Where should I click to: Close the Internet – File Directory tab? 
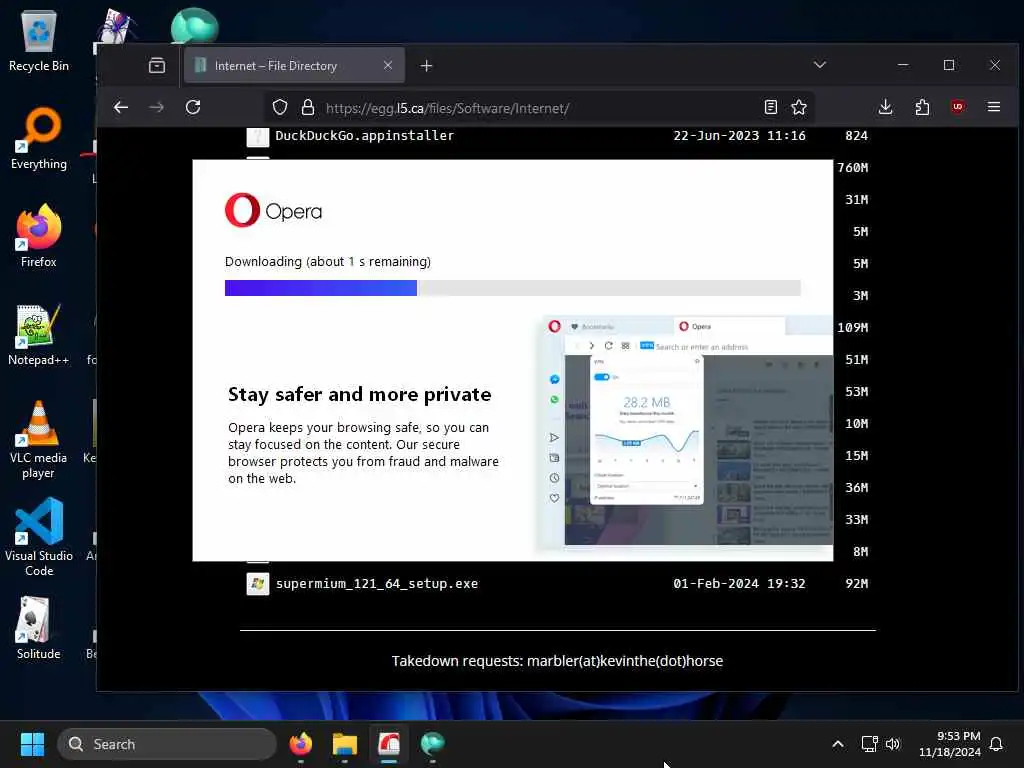coord(388,65)
